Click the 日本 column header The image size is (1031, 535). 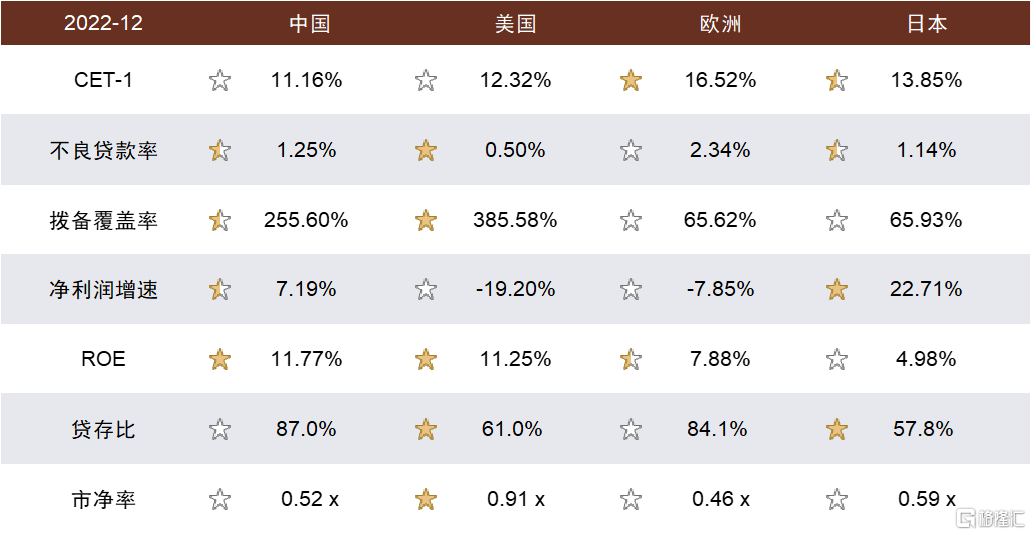point(926,24)
